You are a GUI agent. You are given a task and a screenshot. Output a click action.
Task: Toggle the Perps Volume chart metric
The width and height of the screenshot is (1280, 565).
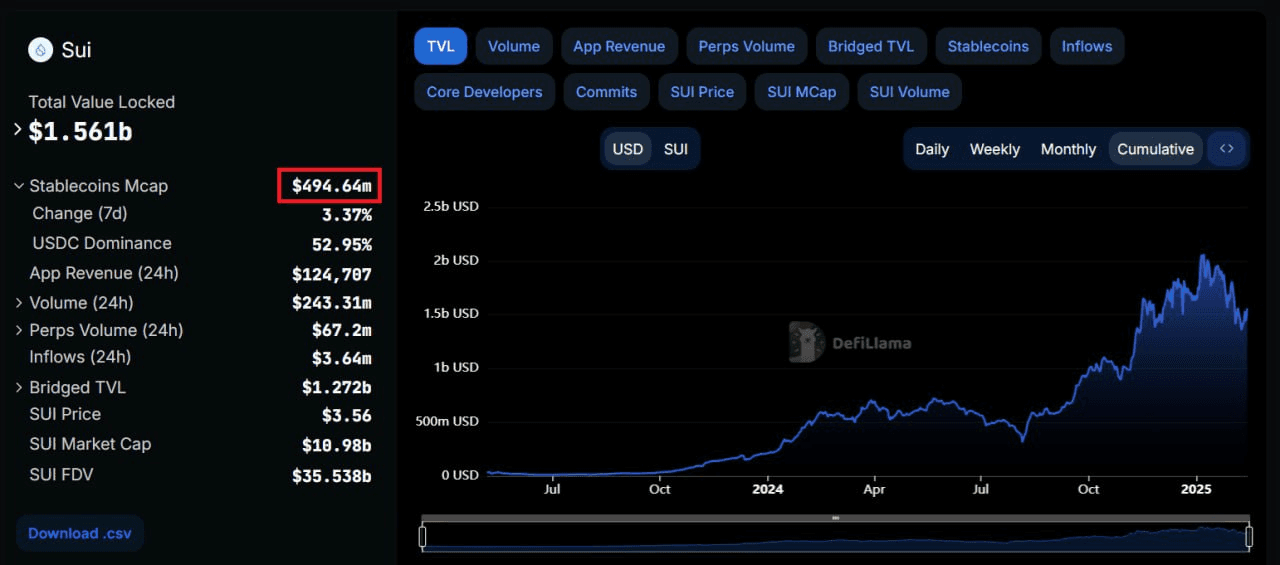click(747, 46)
